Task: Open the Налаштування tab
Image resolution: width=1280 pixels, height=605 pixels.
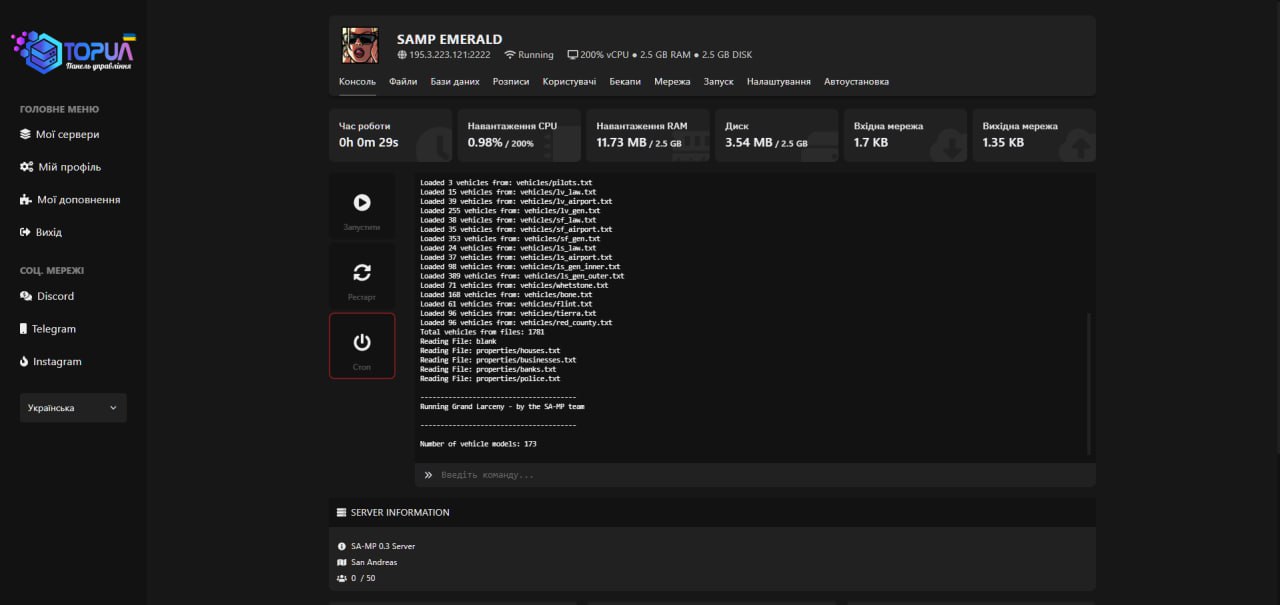Action: 778,82
